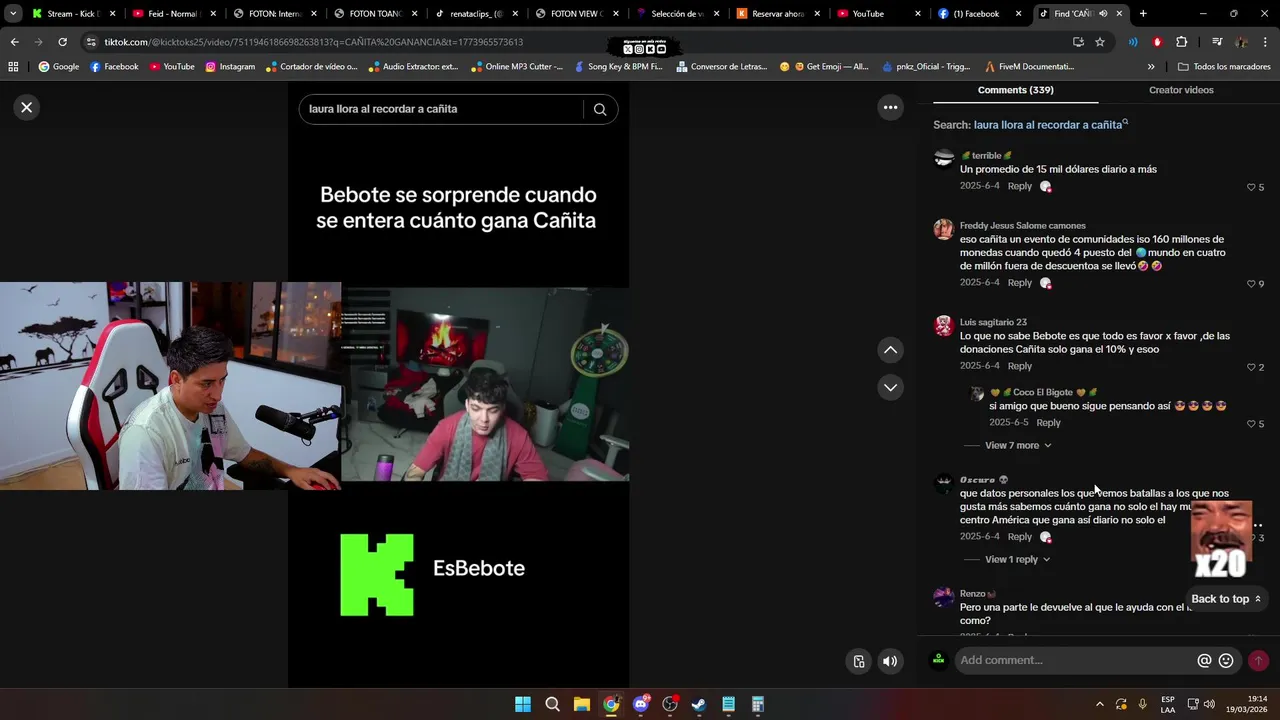This screenshot has width=1280, height=720.
Task: Open Windows taskbar search
Action: coord(552,704)
